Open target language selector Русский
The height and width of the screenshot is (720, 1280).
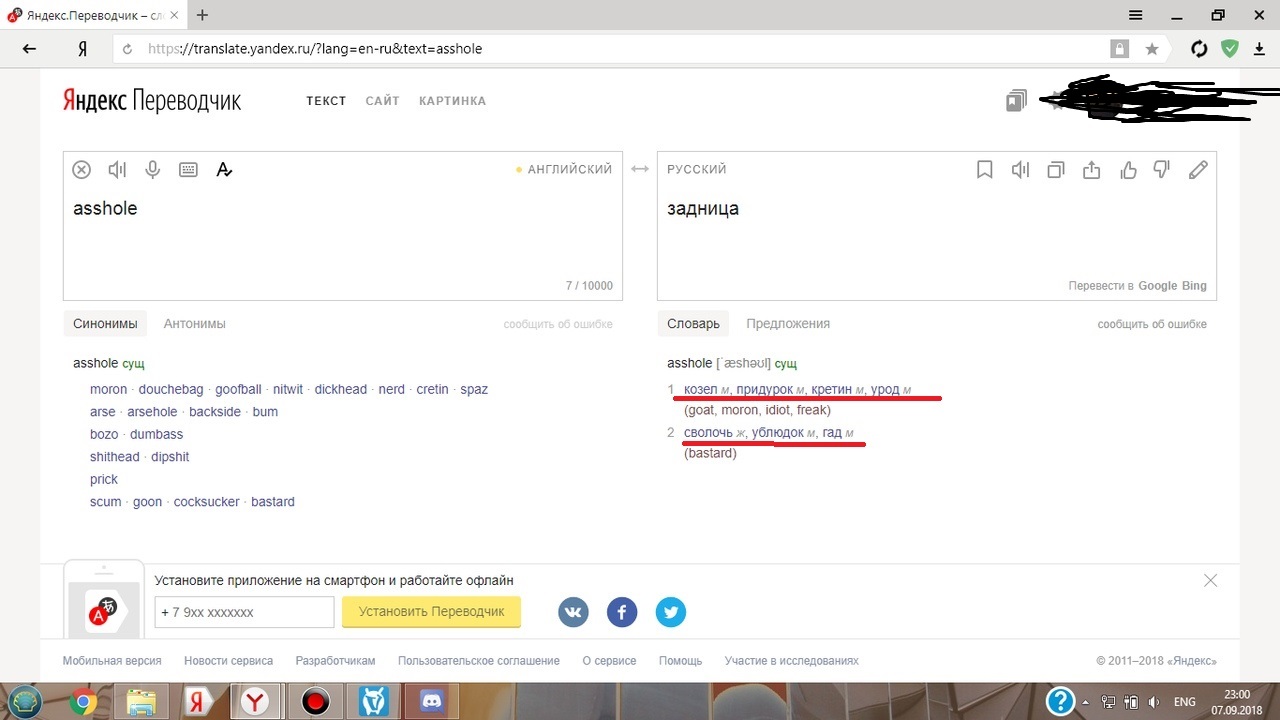click(697, 170)
